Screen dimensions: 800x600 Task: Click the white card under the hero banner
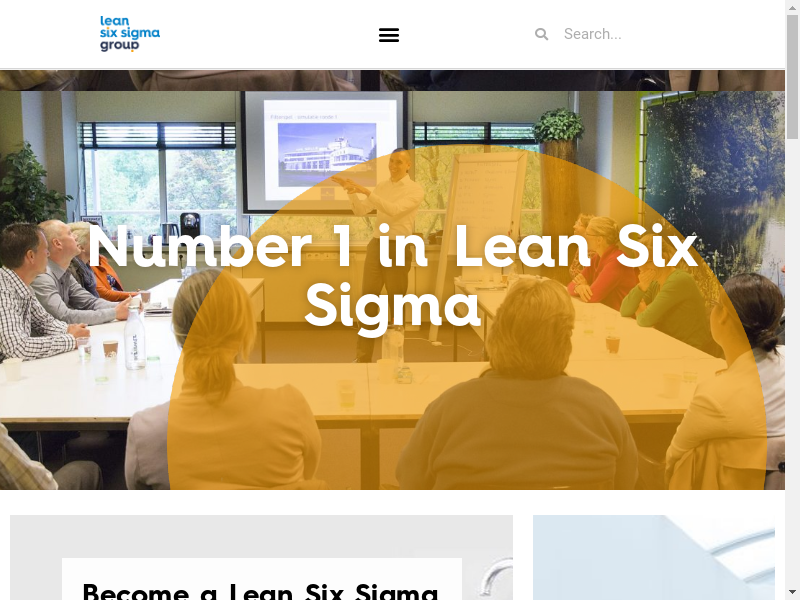pyautogui.click(x=262, y=579)
